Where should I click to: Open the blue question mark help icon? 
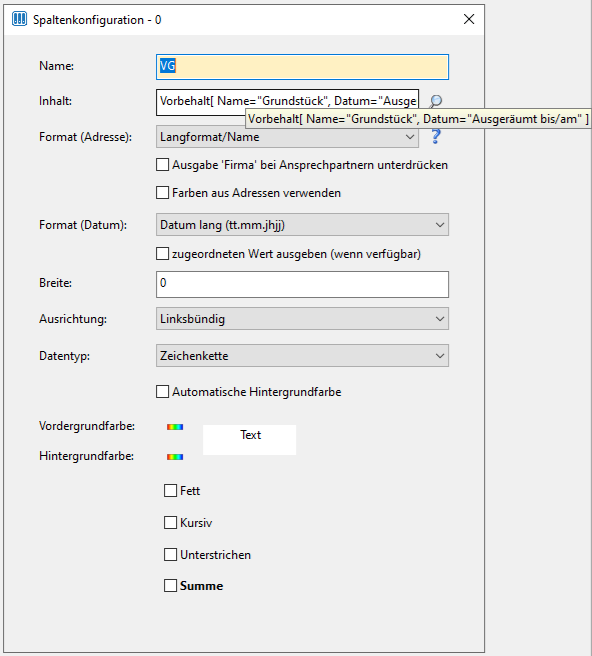coord(436,136)
